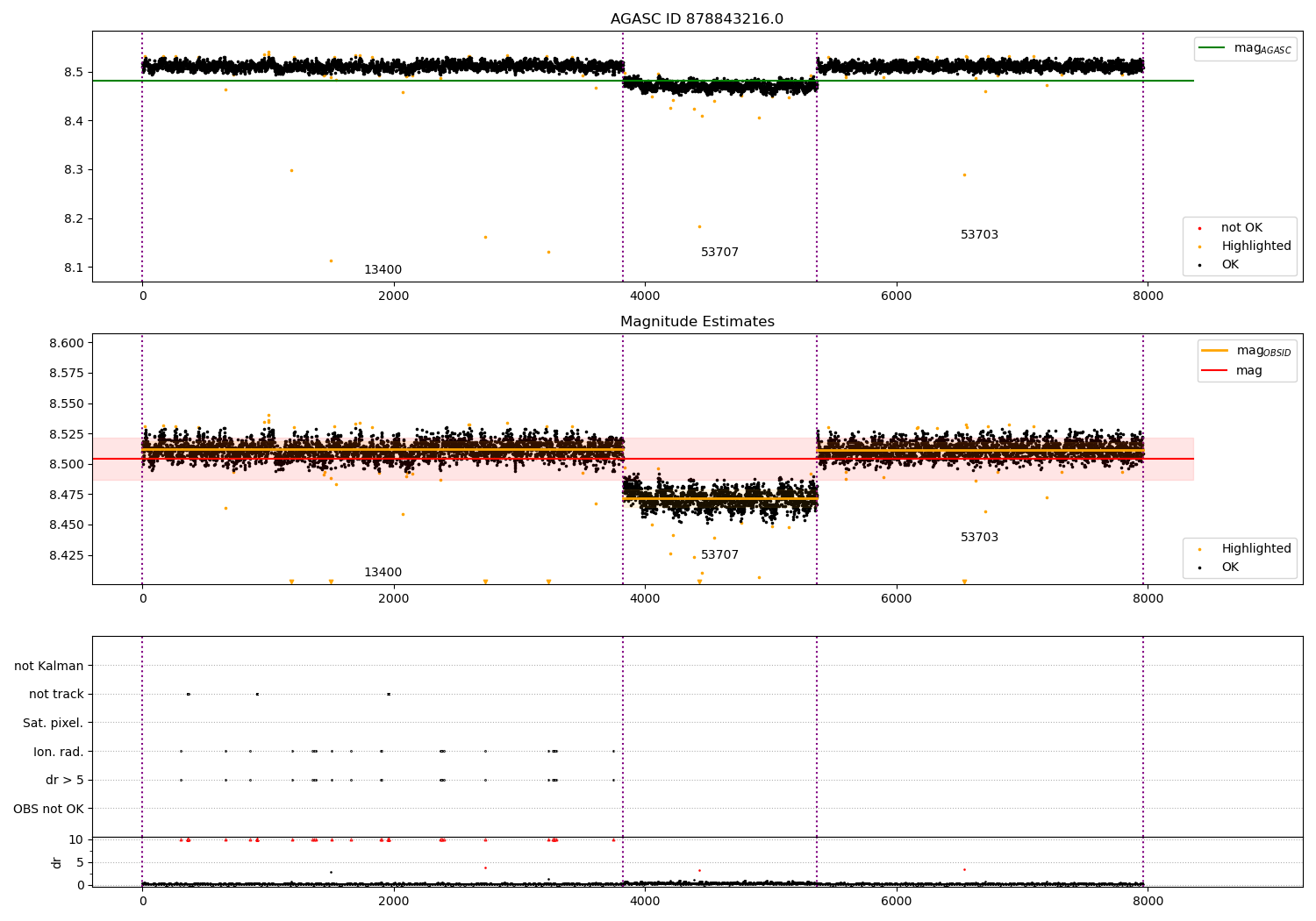Click the 'not Kalman' row label
This screenshot has height=921, width=1316.
coord(49,667)
